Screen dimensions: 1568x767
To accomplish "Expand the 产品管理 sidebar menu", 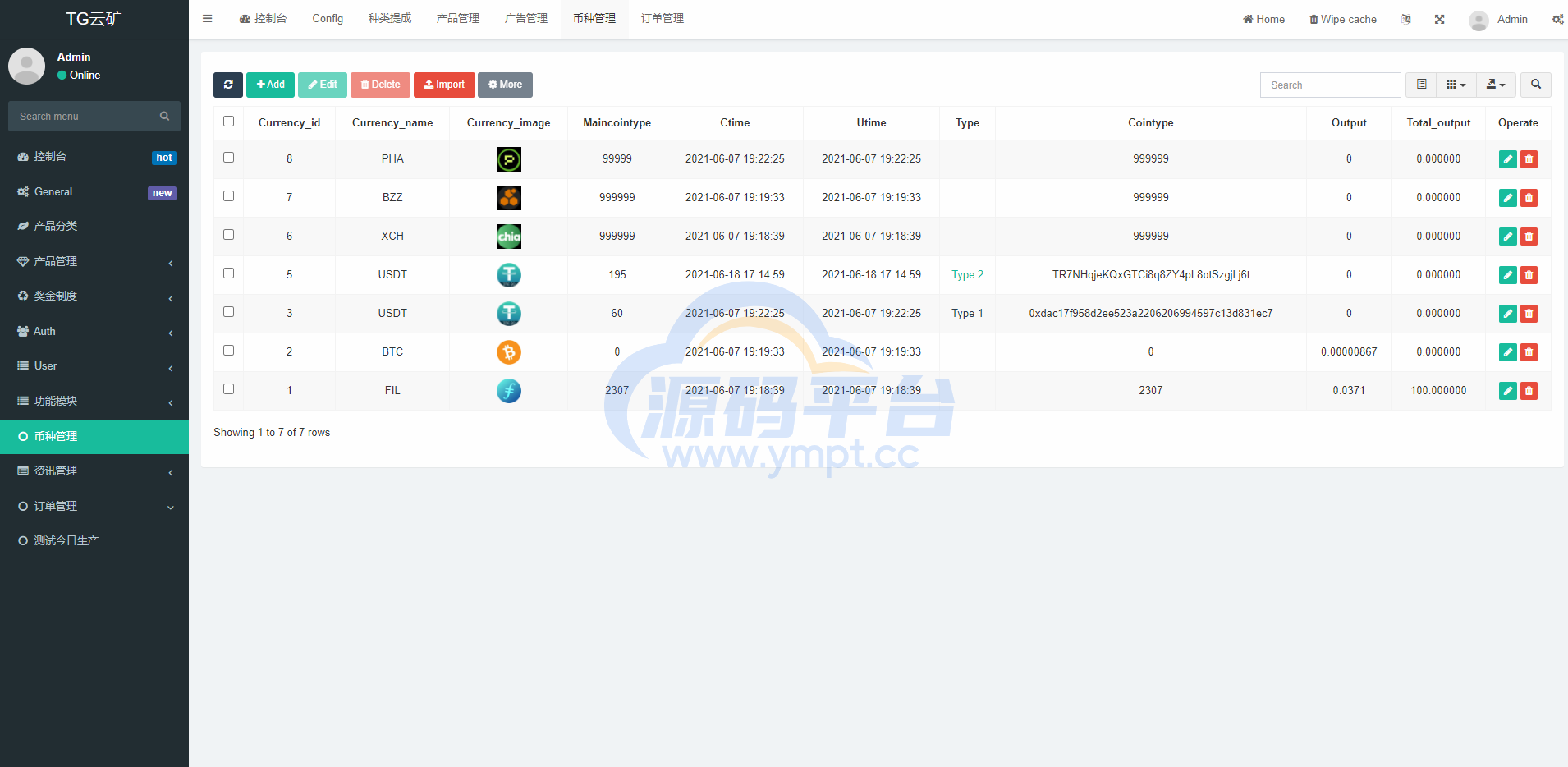I will coord(94,261).
